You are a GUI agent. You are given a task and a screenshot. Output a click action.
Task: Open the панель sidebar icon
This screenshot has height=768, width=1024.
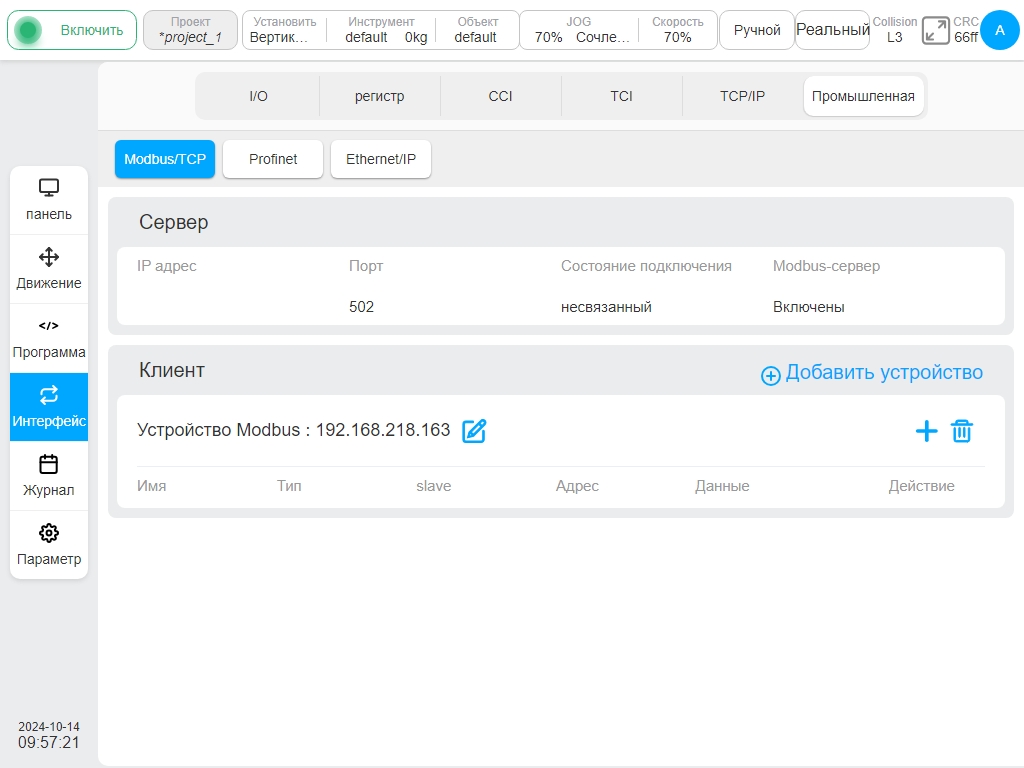49,200
